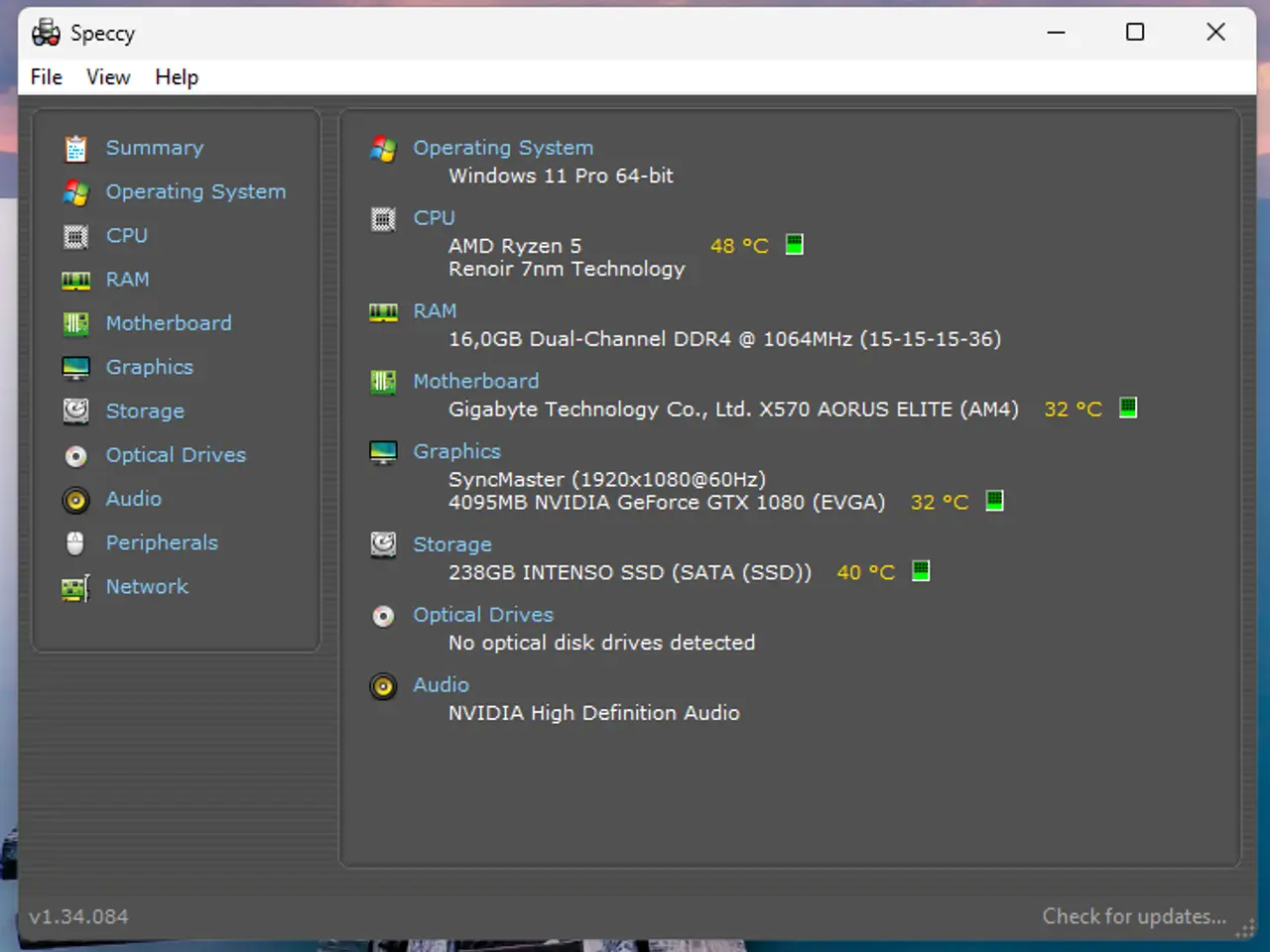Click the motherboard temperature 32 °C value

(1073, 410)
